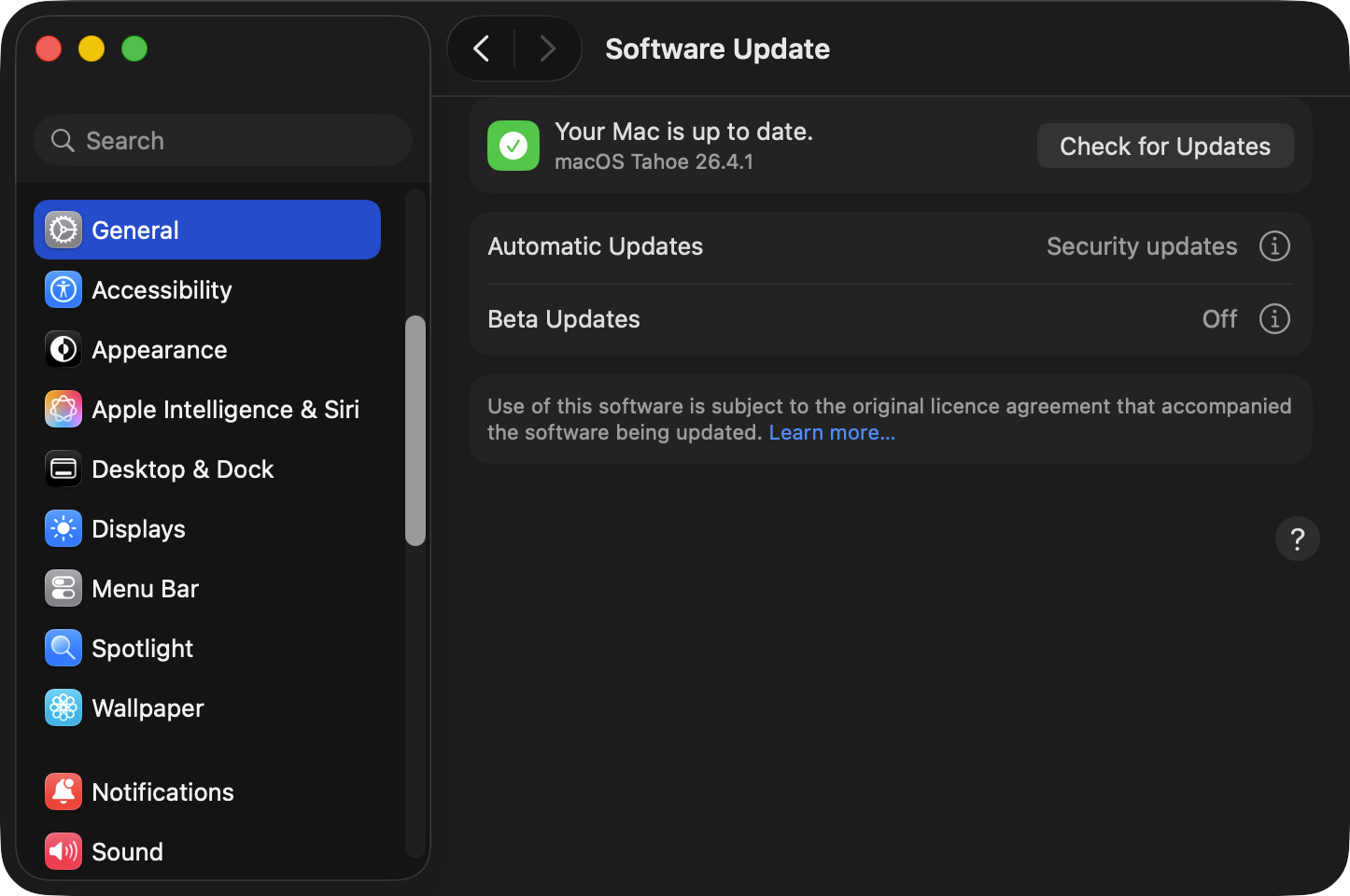This screenshot has height=896, width=1350.
Task: Click the macOS Tahoe 26.4.1 version text
Action: pos(654,161)
